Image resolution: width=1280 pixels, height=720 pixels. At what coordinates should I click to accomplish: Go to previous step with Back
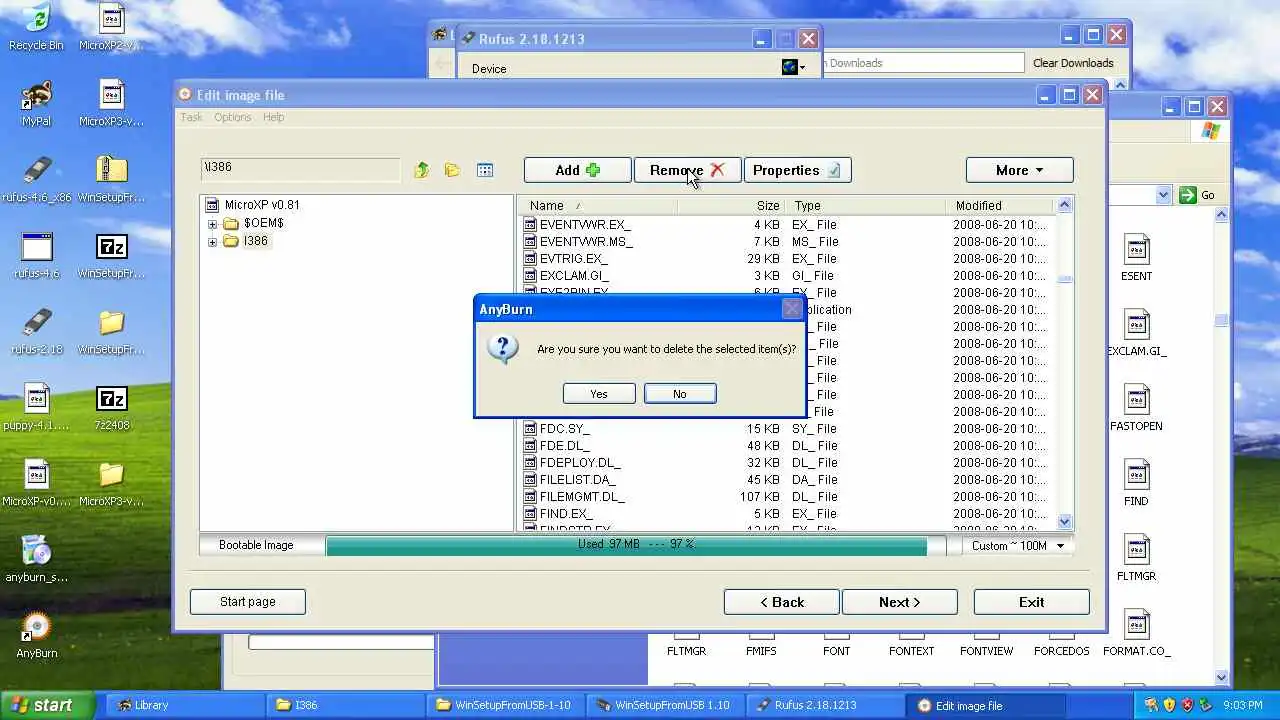[x=782, y=602]
